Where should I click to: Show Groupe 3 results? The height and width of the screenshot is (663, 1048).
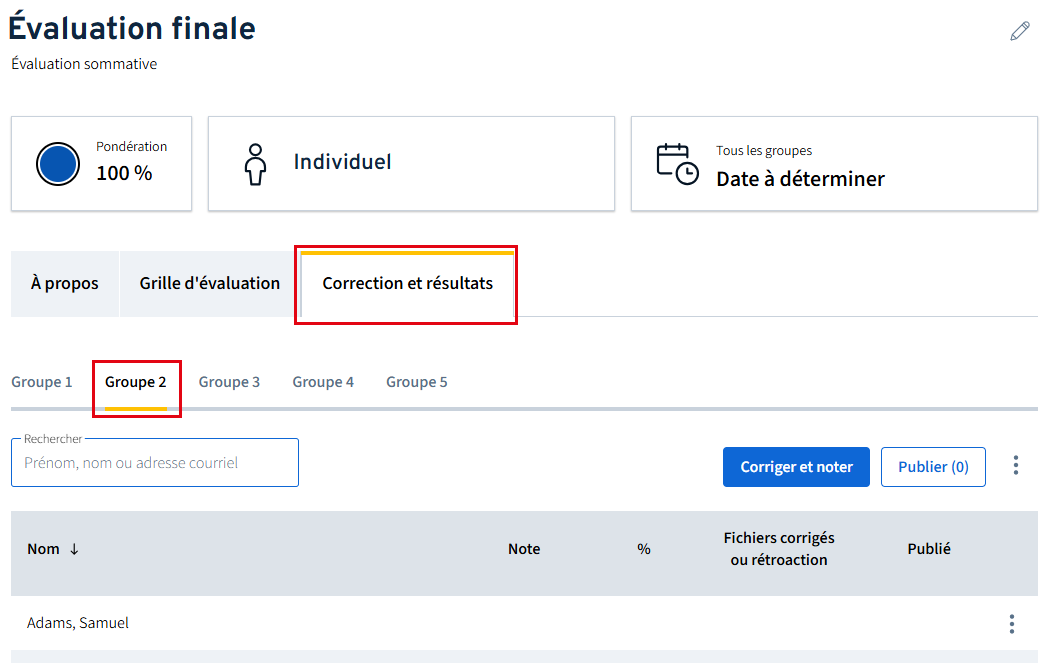[x=229, y=382]
